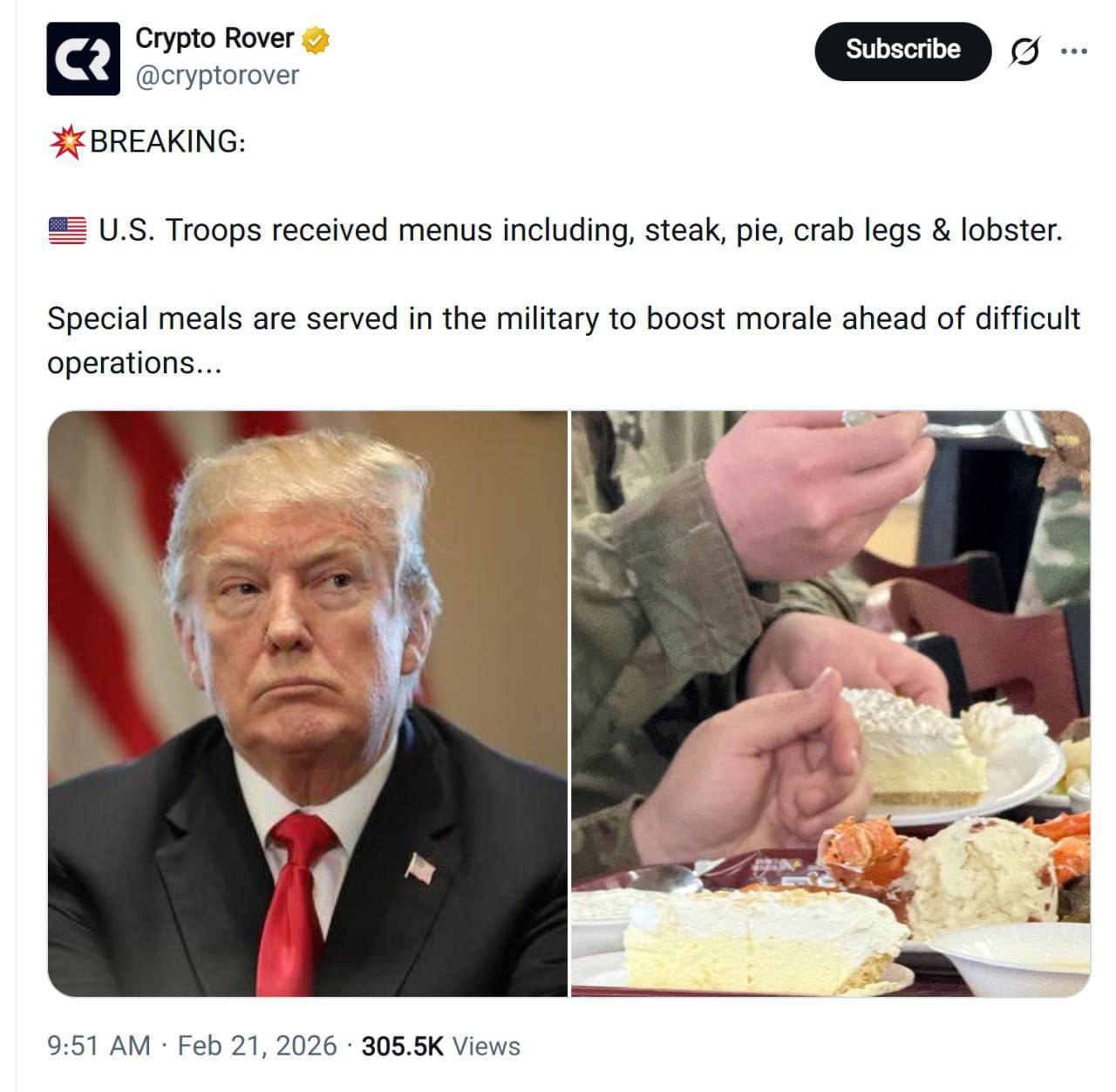Image resolution: width=1116 pixels, height=1092 pixels.
Task: Open the three-dot more options menu
Action: point(1073,51)
